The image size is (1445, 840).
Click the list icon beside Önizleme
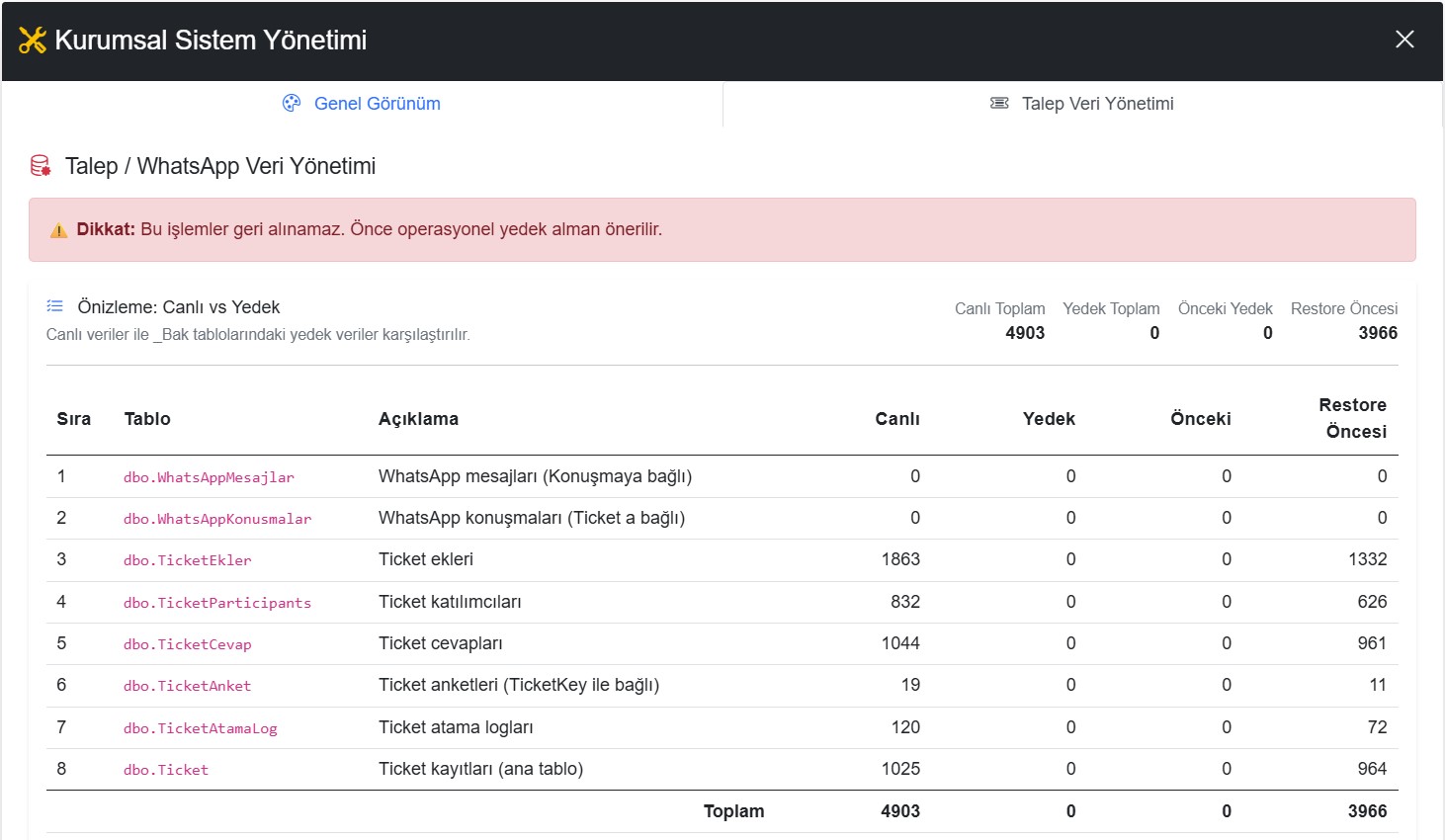coord(55,306)
